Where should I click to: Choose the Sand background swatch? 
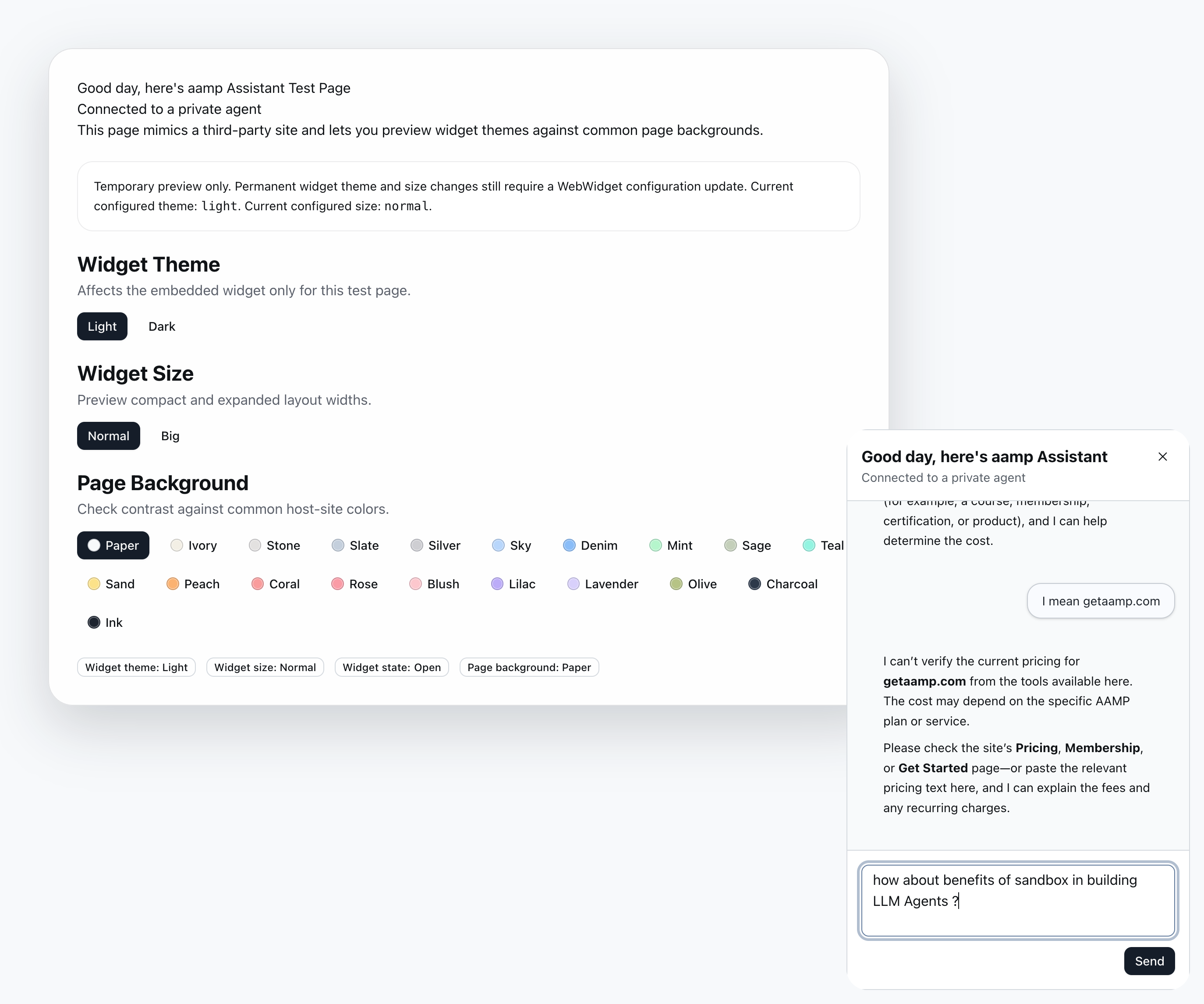(111, 584)
